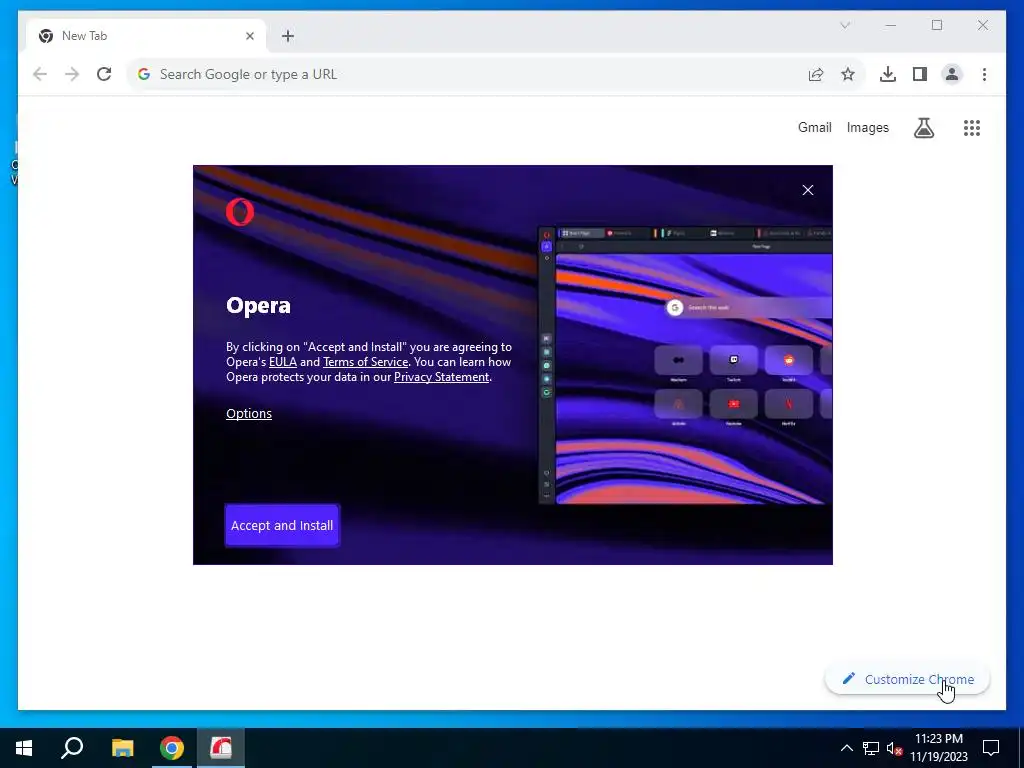Open the Windows notification center
The height and width of the screenshot is (768, 1024).
tap(991, 748)
